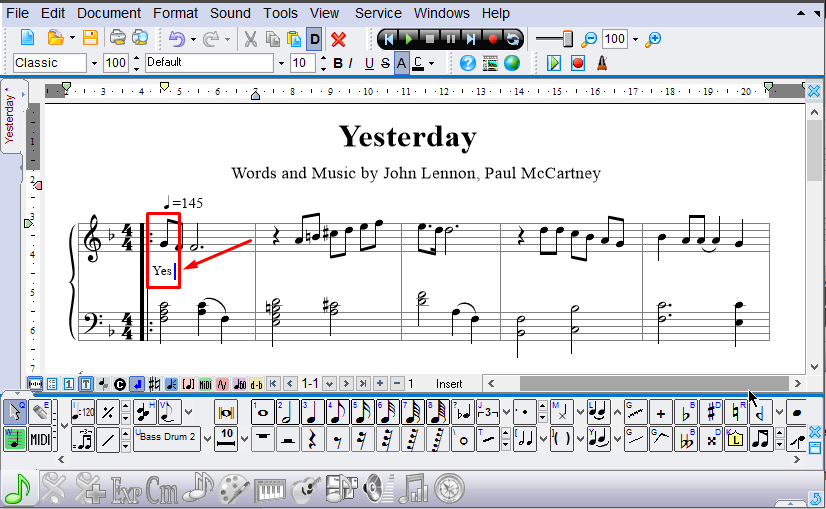
Task: Open the guitar palette
Action: [x=306, y=488]
